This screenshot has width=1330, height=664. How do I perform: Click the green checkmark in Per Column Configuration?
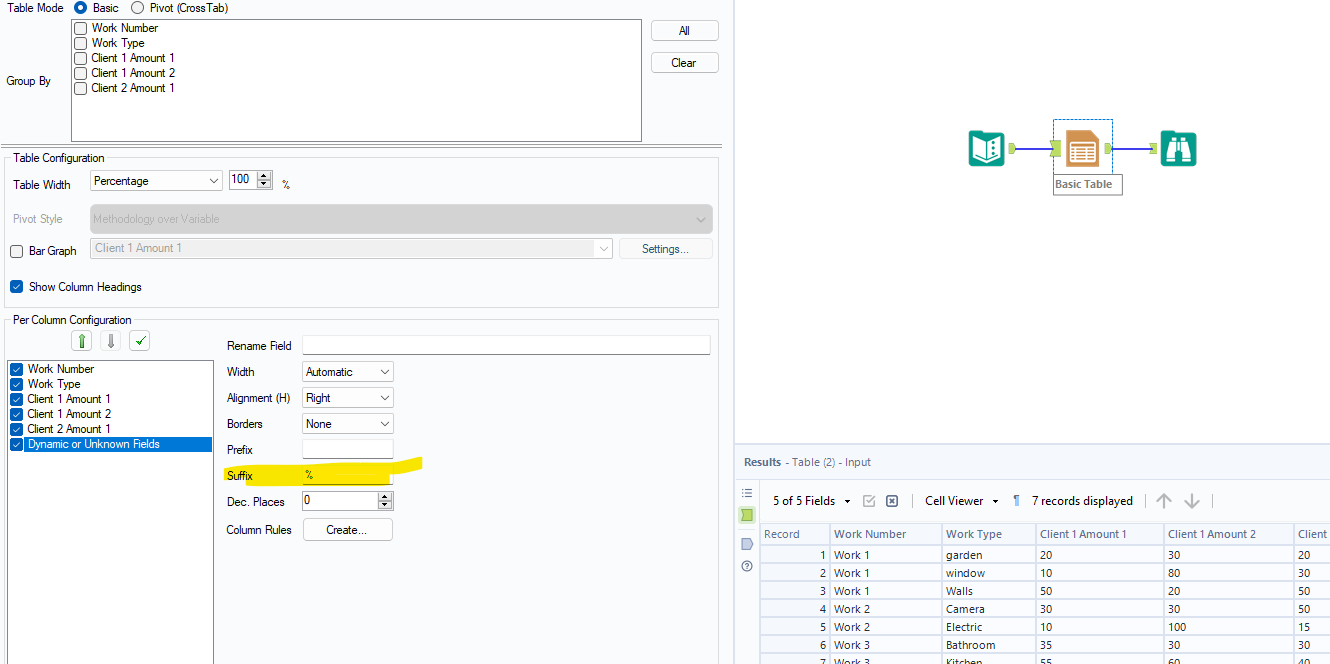pyautogui.click(x=139, y=340)
